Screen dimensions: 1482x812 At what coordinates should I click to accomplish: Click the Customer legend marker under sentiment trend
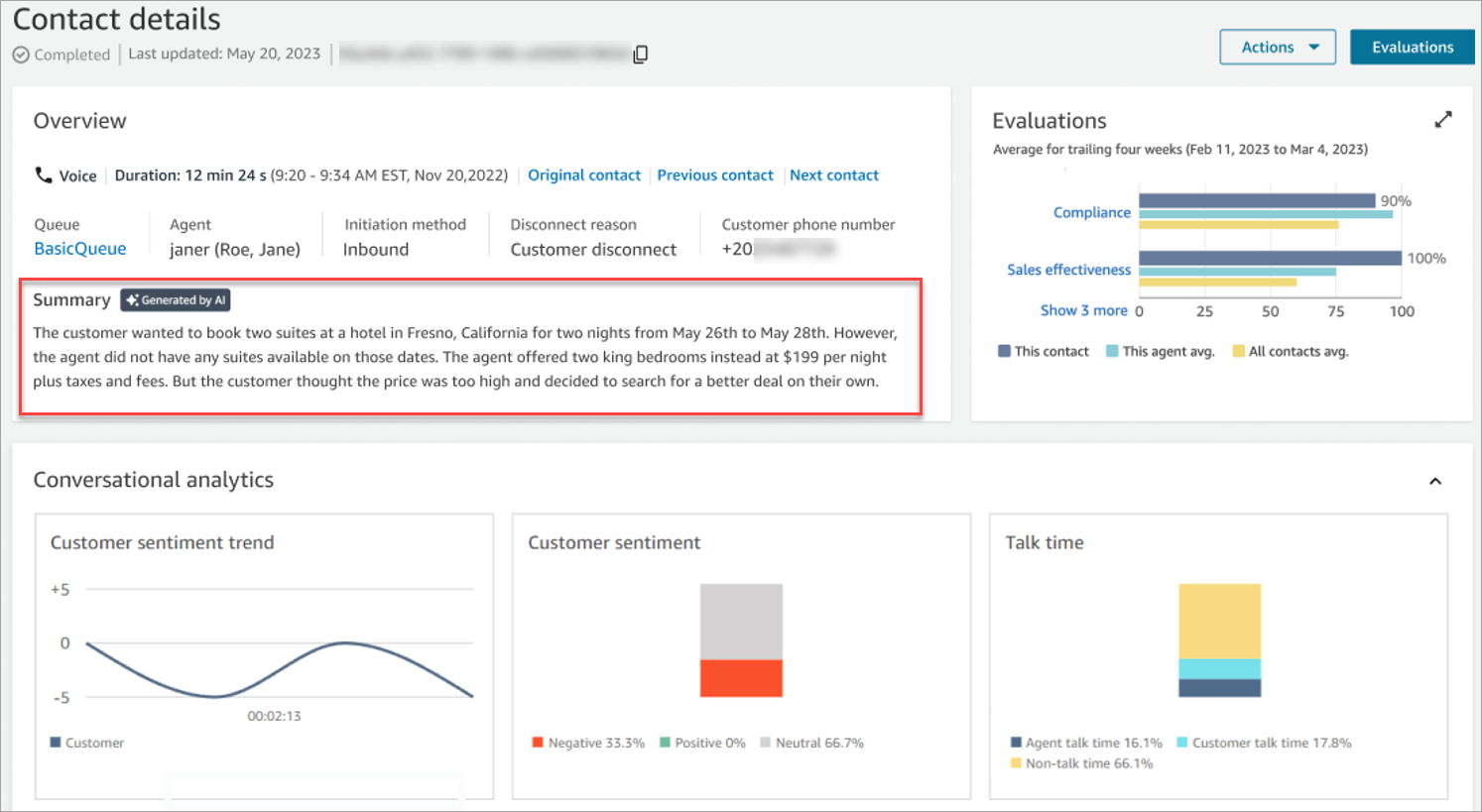tap(57, 742)
